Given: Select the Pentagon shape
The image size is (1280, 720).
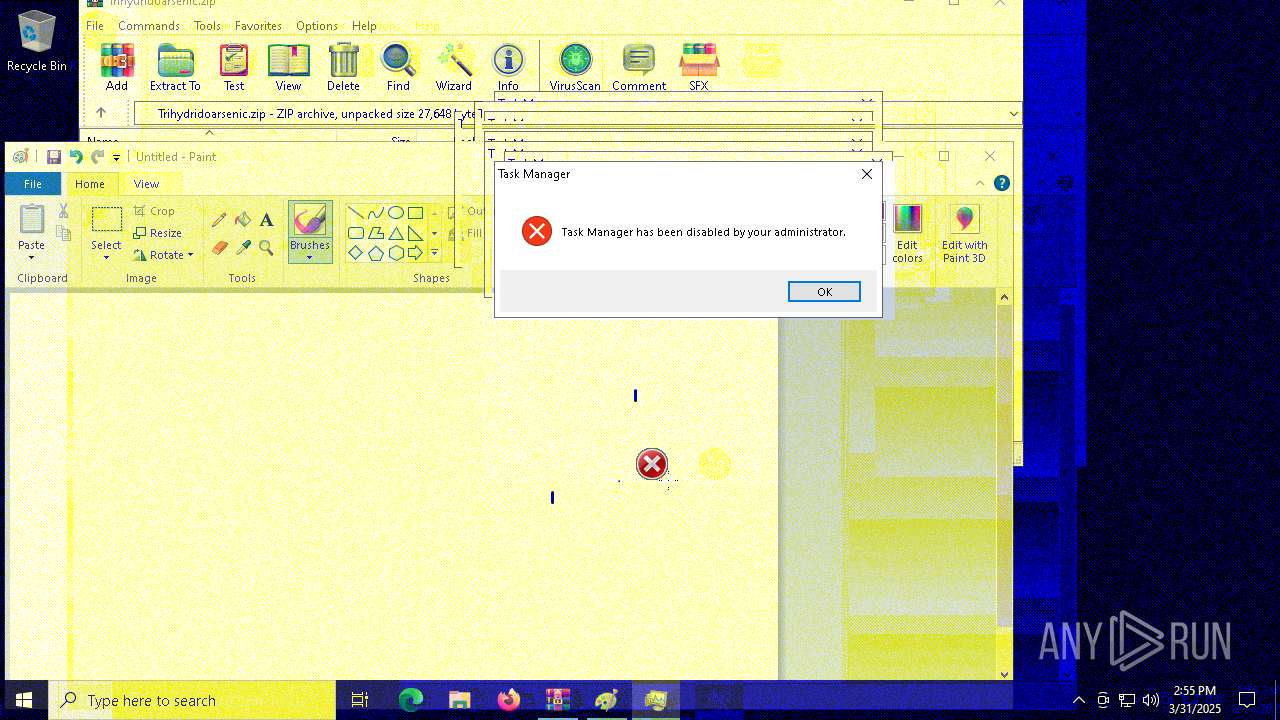Looking at the screenshot, I should coord(375,253).
